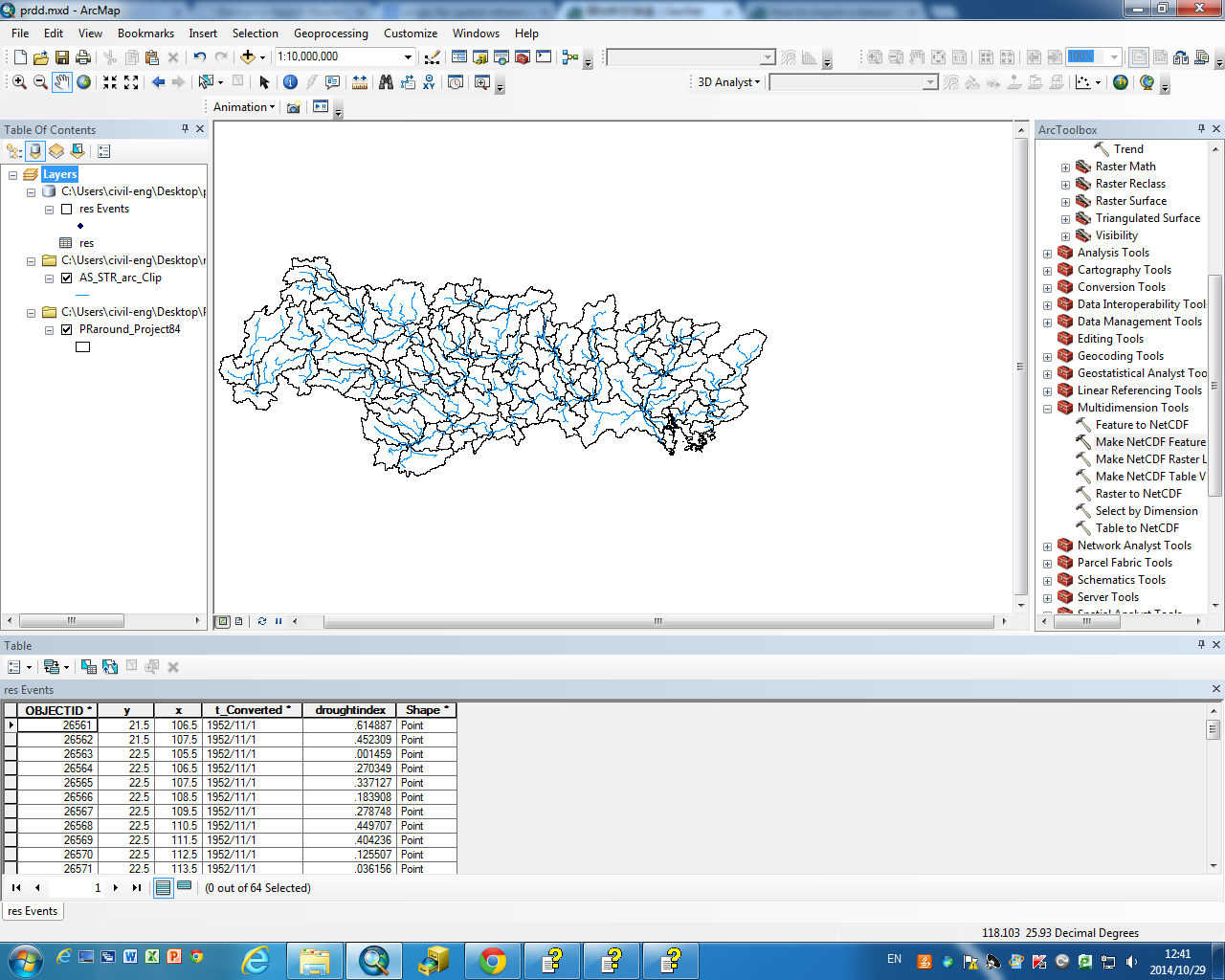Go to the last table record

click(136, 887)
